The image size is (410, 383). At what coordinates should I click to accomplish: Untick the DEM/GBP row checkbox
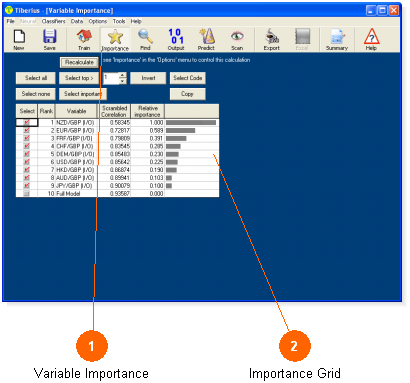[x=27, y=154]
